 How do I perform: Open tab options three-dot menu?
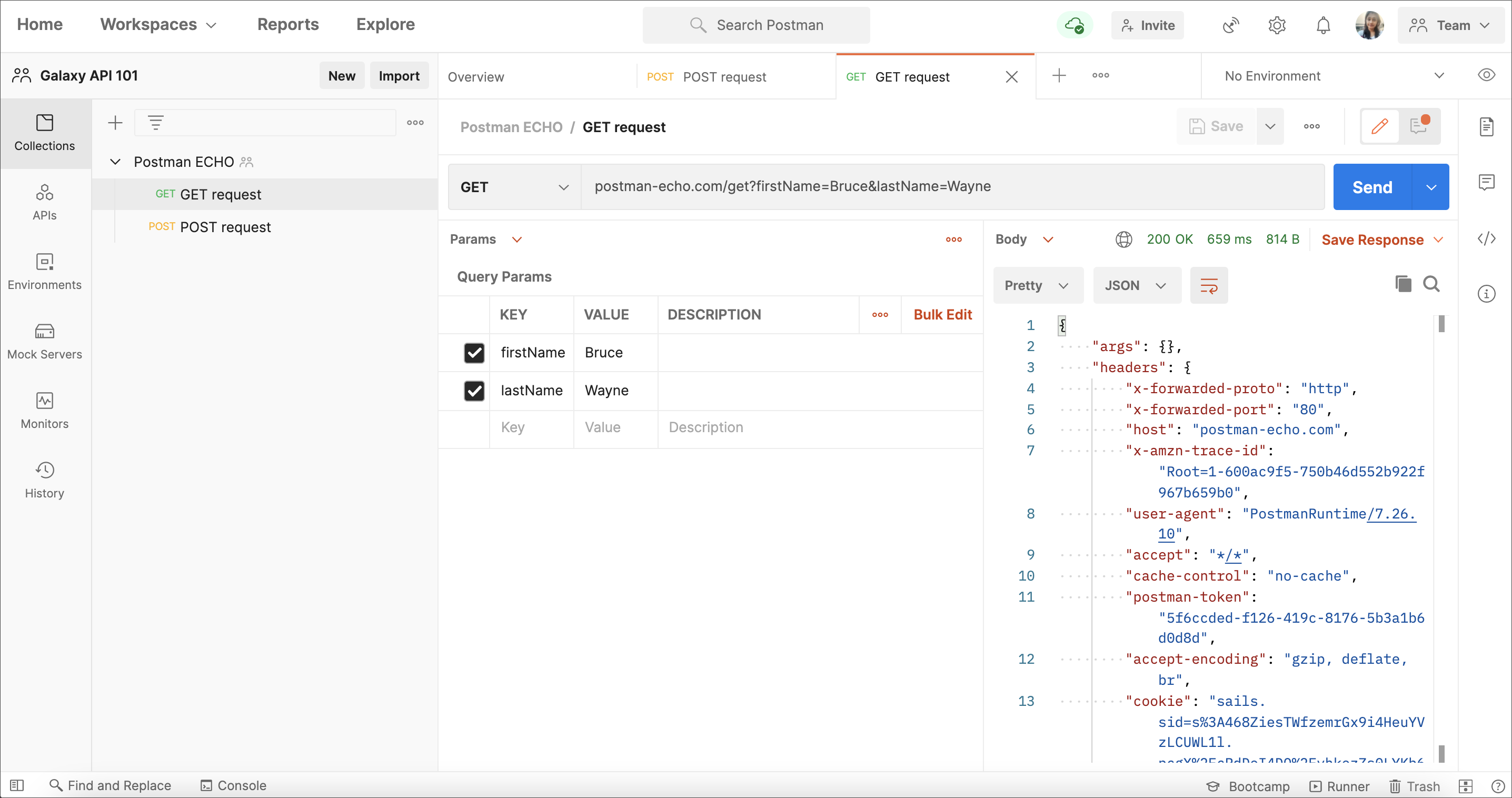point(1100,76)
